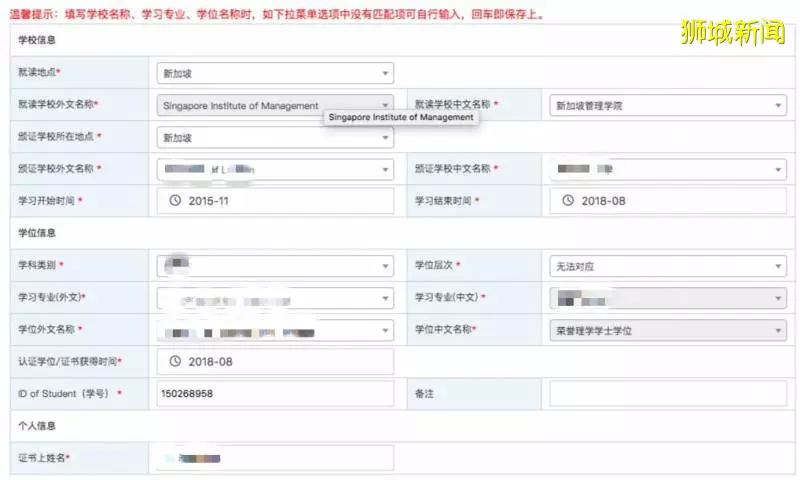
Task: Click the ID of Student (学号) label
Action: pyautogui.click(x=70, y=393)
